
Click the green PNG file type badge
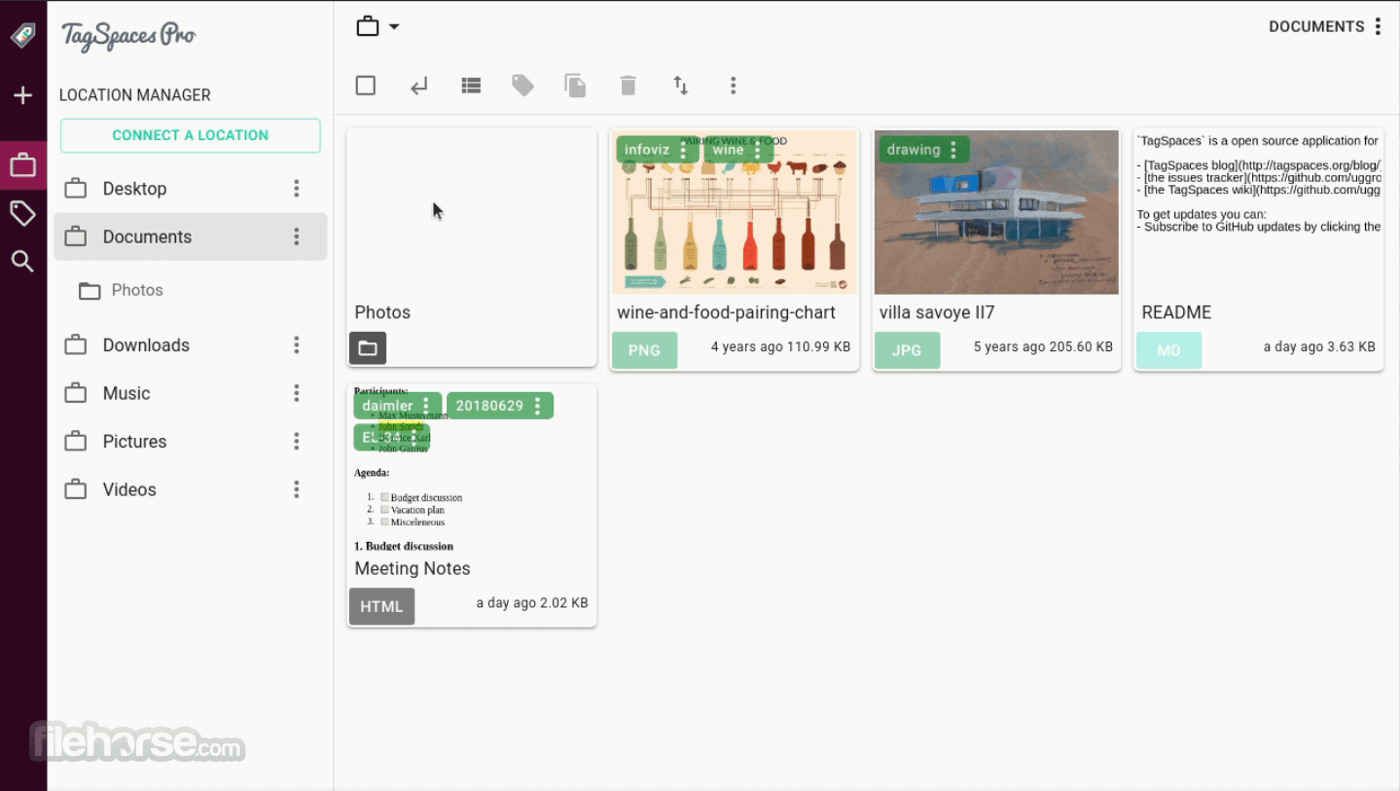644,350
